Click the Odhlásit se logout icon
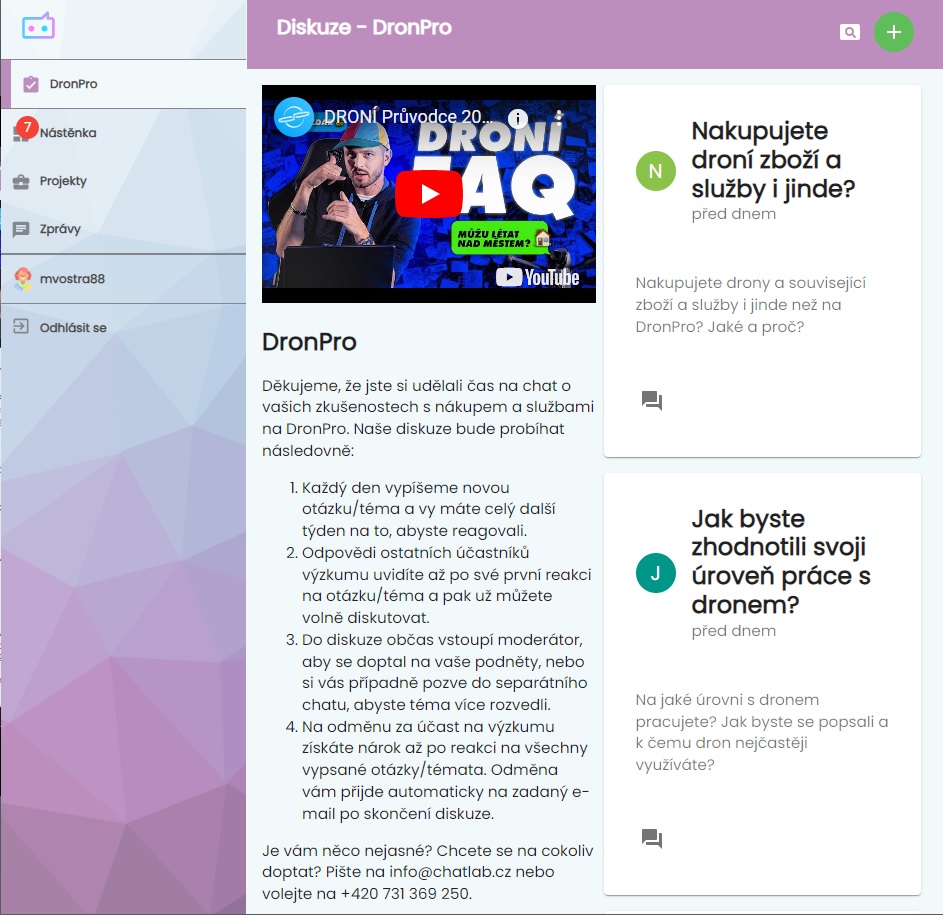Screen dimensions: 943x915 pyautogui.click(x=21, y=327)
